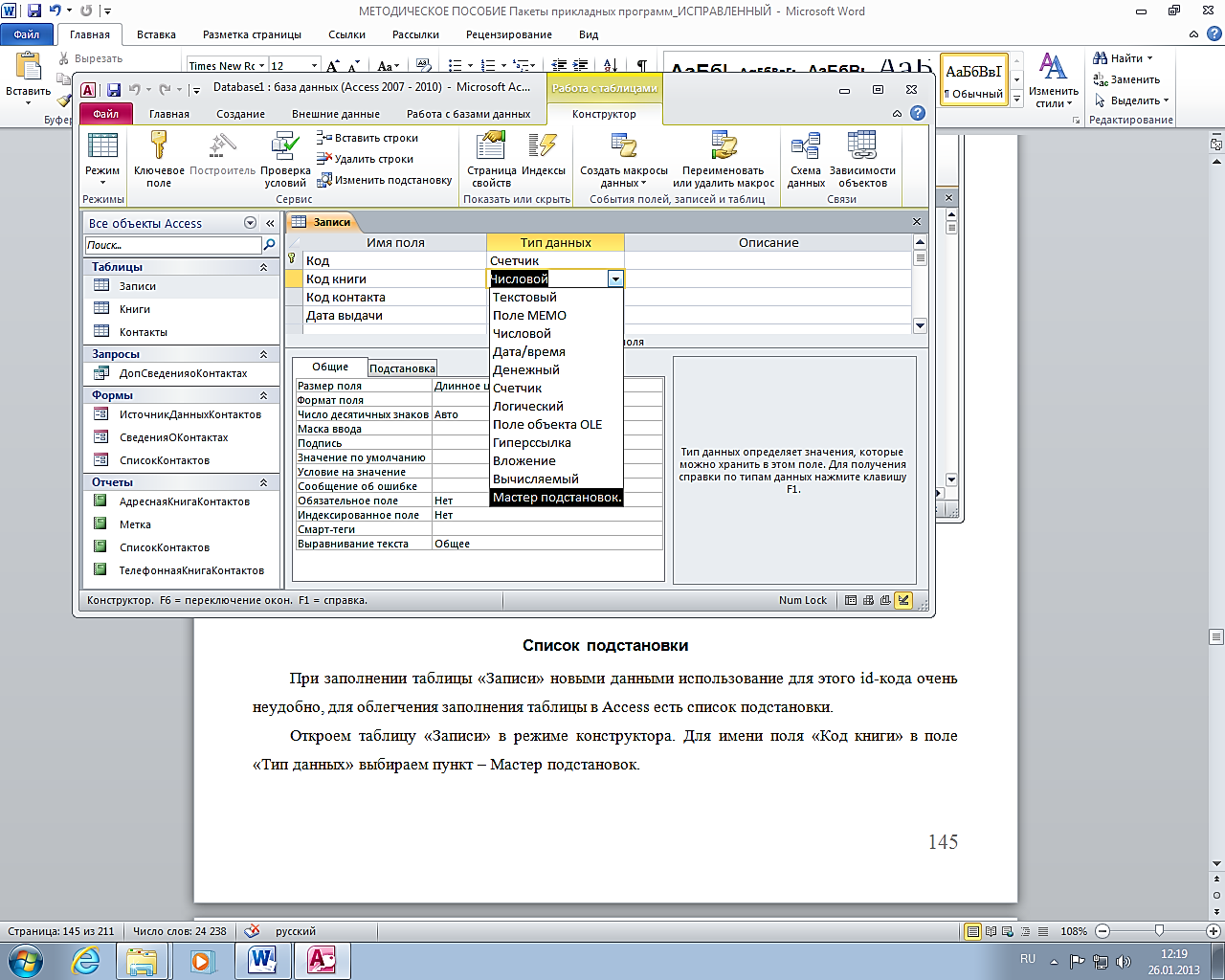Screen dimensions: 1225x980
Task: Click the Word zoom slider handle
Action: pos(1159,931)
